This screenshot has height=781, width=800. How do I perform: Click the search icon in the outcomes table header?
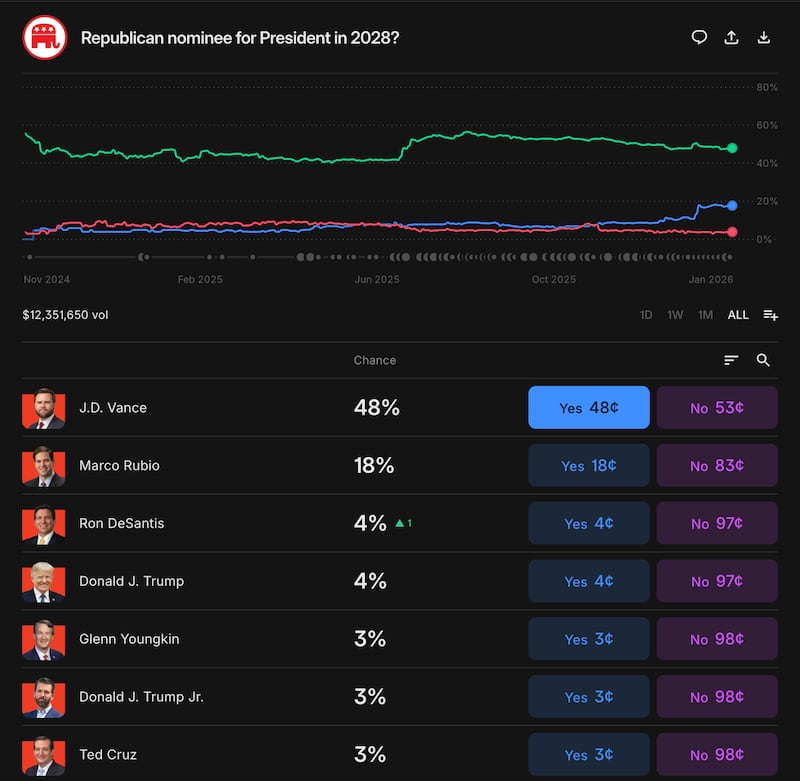(763, 360)
